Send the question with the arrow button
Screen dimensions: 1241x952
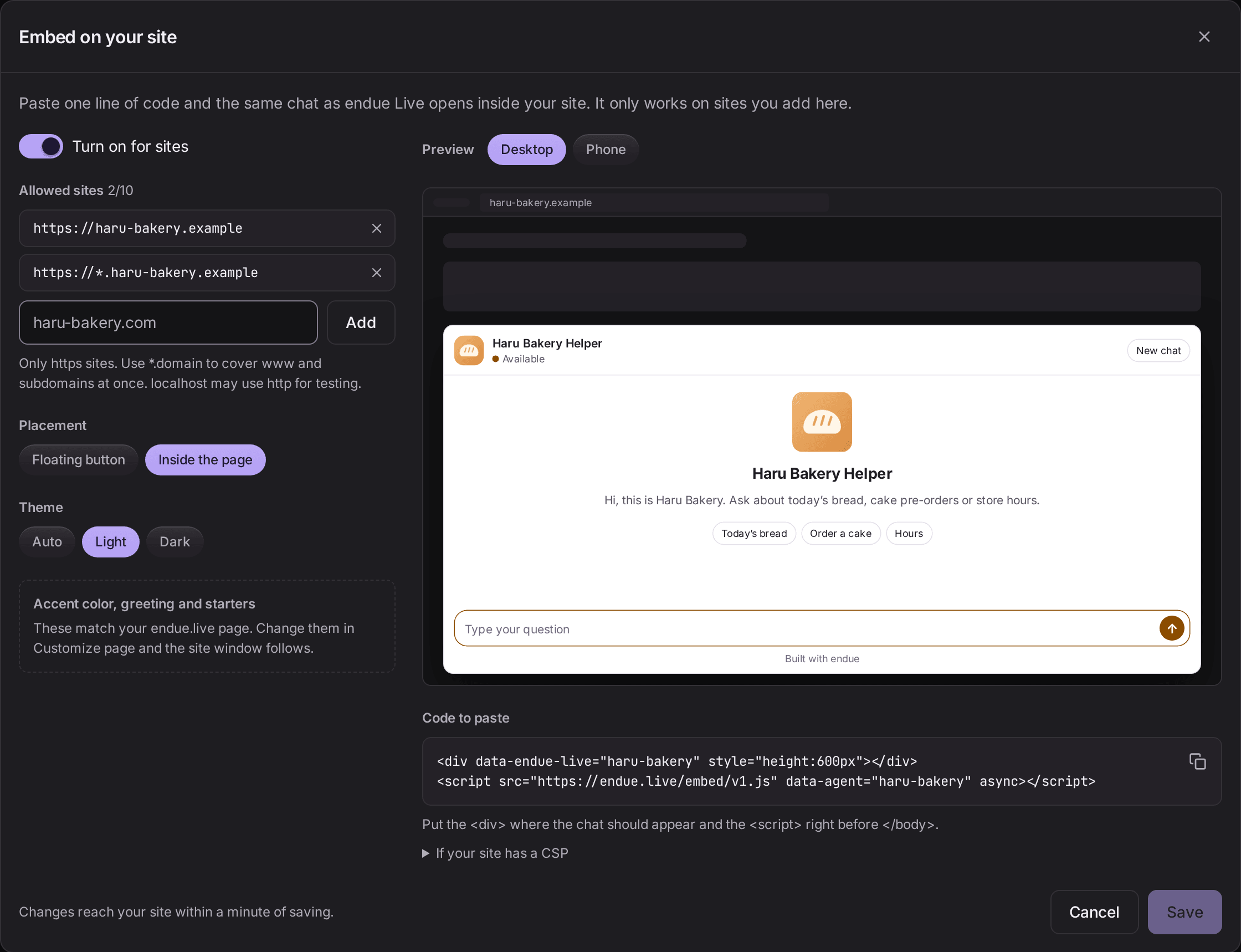(1172, 628)
